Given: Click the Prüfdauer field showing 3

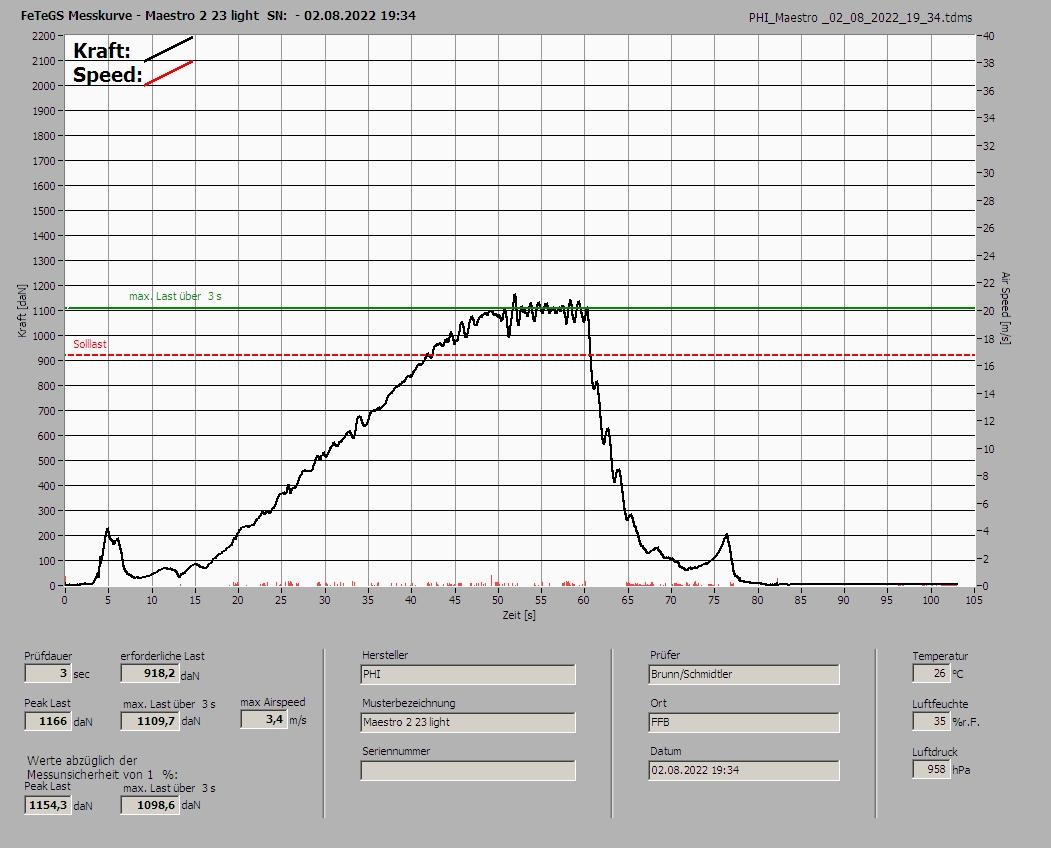Looking at the screenshot, I should 48,673.
